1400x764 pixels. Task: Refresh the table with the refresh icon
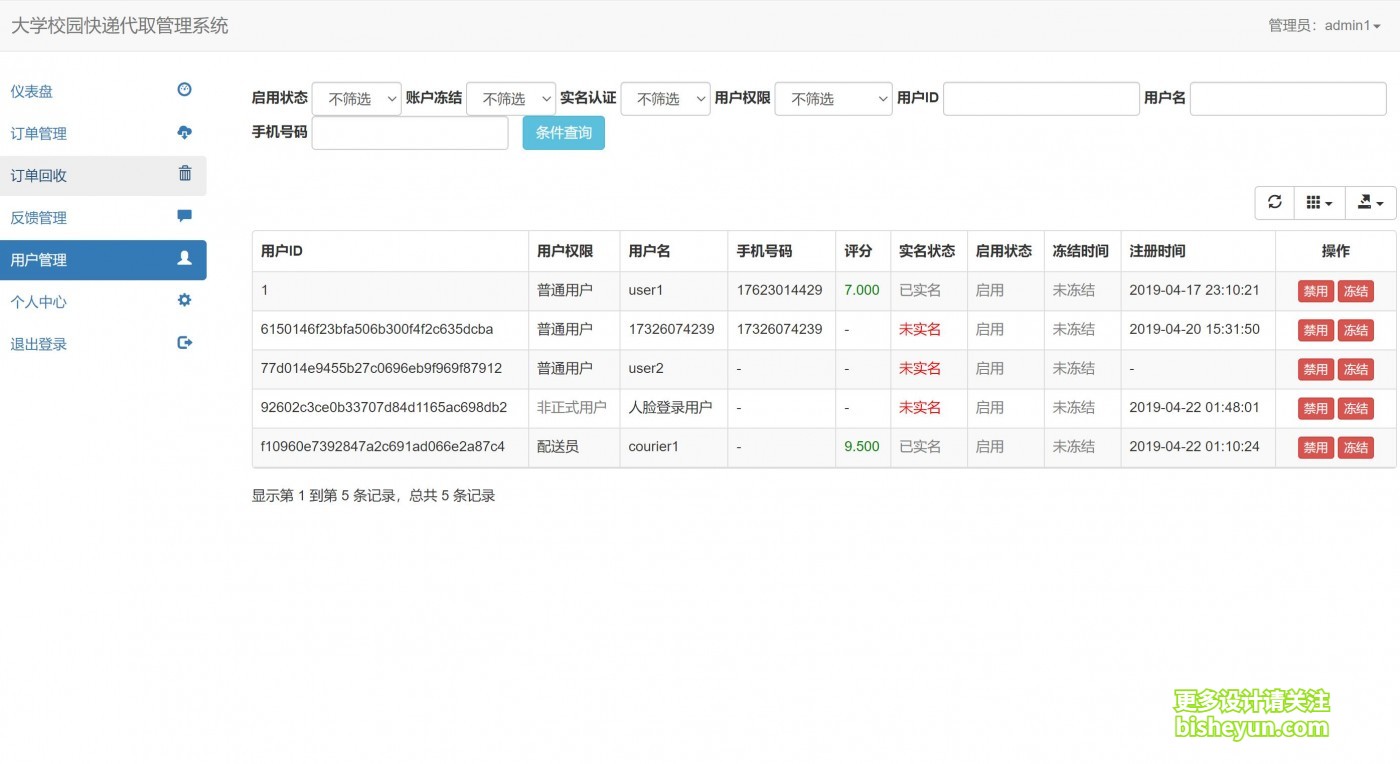(1274, 202)
